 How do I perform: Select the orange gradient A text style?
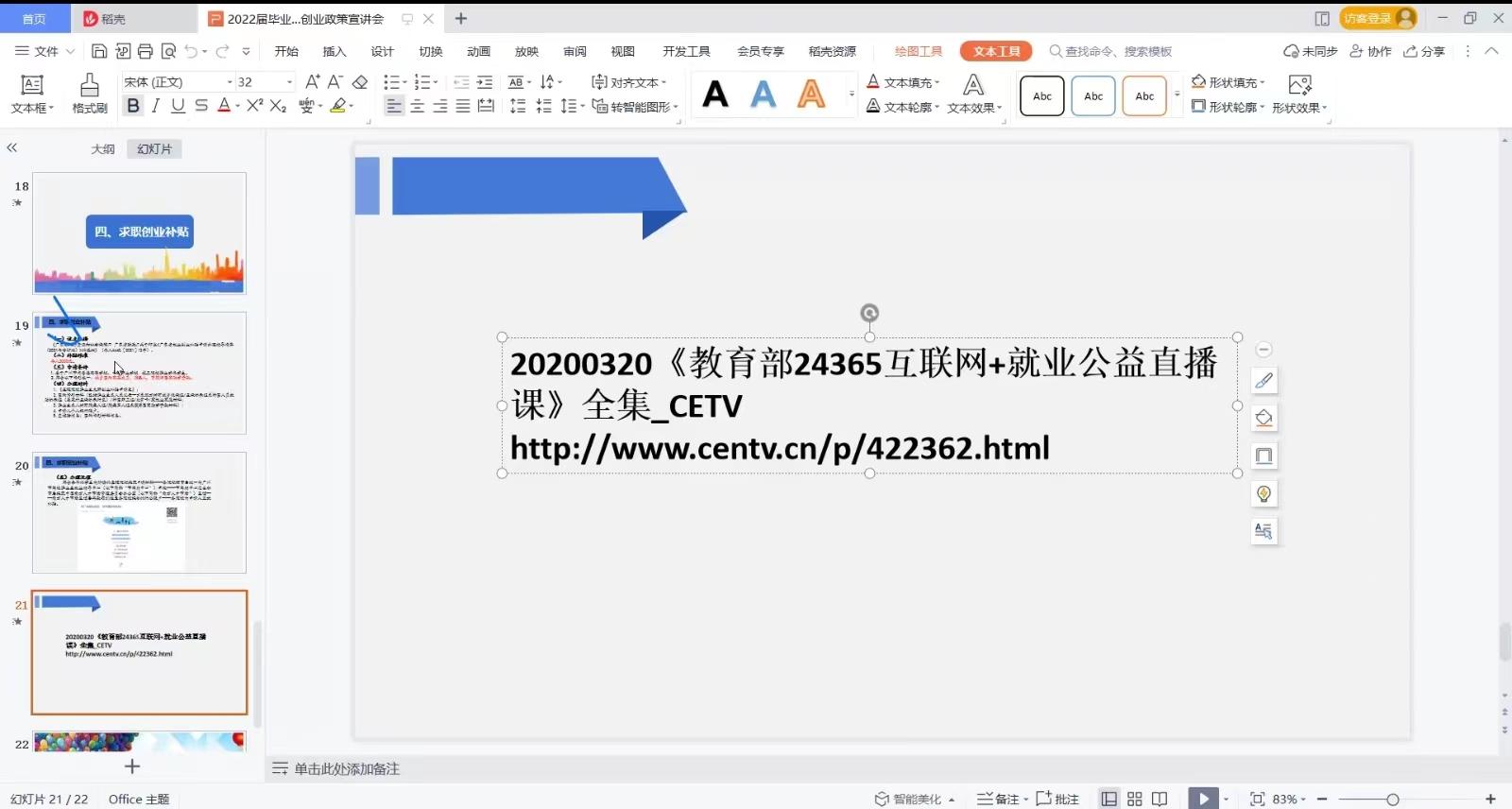click(x=811, y=95)
